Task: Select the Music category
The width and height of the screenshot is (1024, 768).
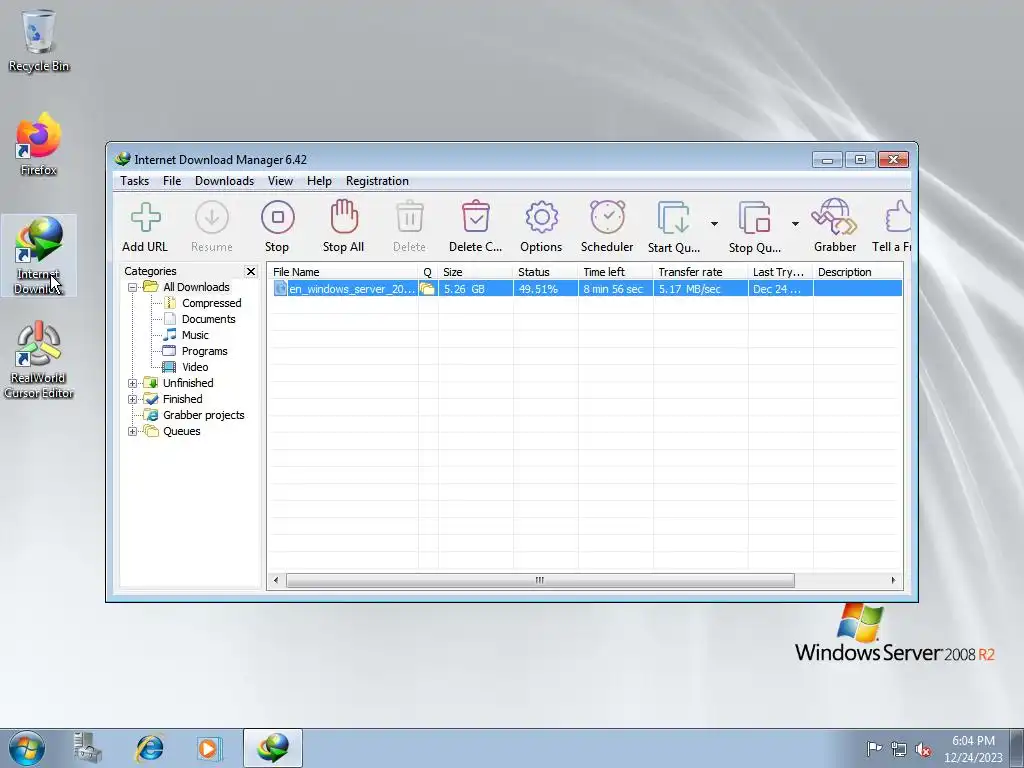Action: [x=195, y=335]
